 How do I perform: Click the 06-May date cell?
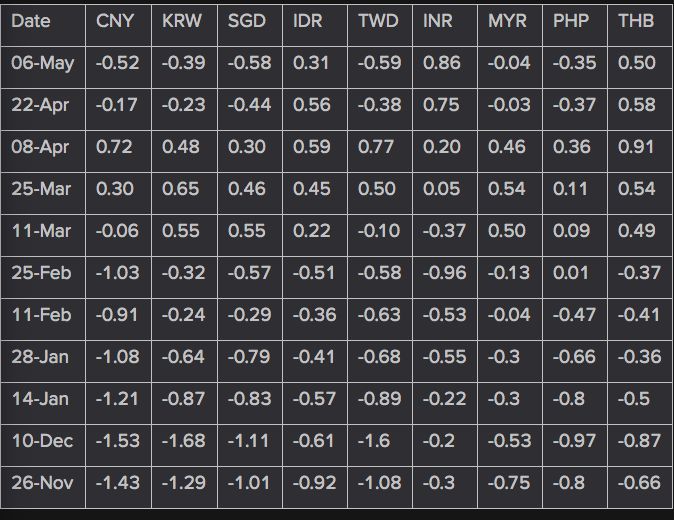coord(43,64)
